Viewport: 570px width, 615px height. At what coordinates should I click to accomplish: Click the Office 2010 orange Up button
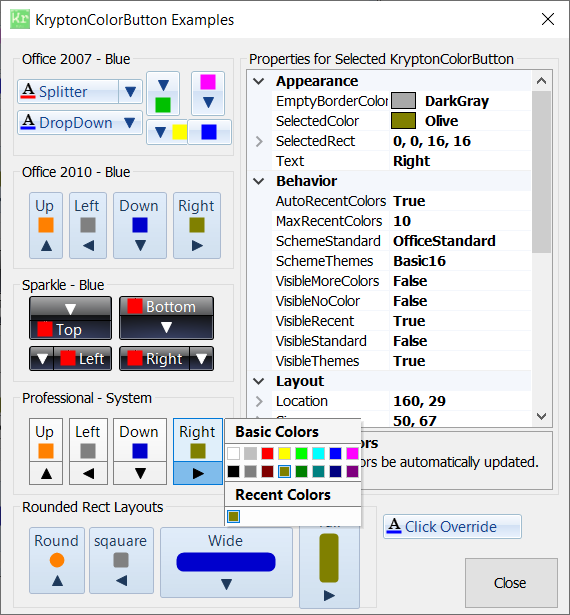pos(46,225)
